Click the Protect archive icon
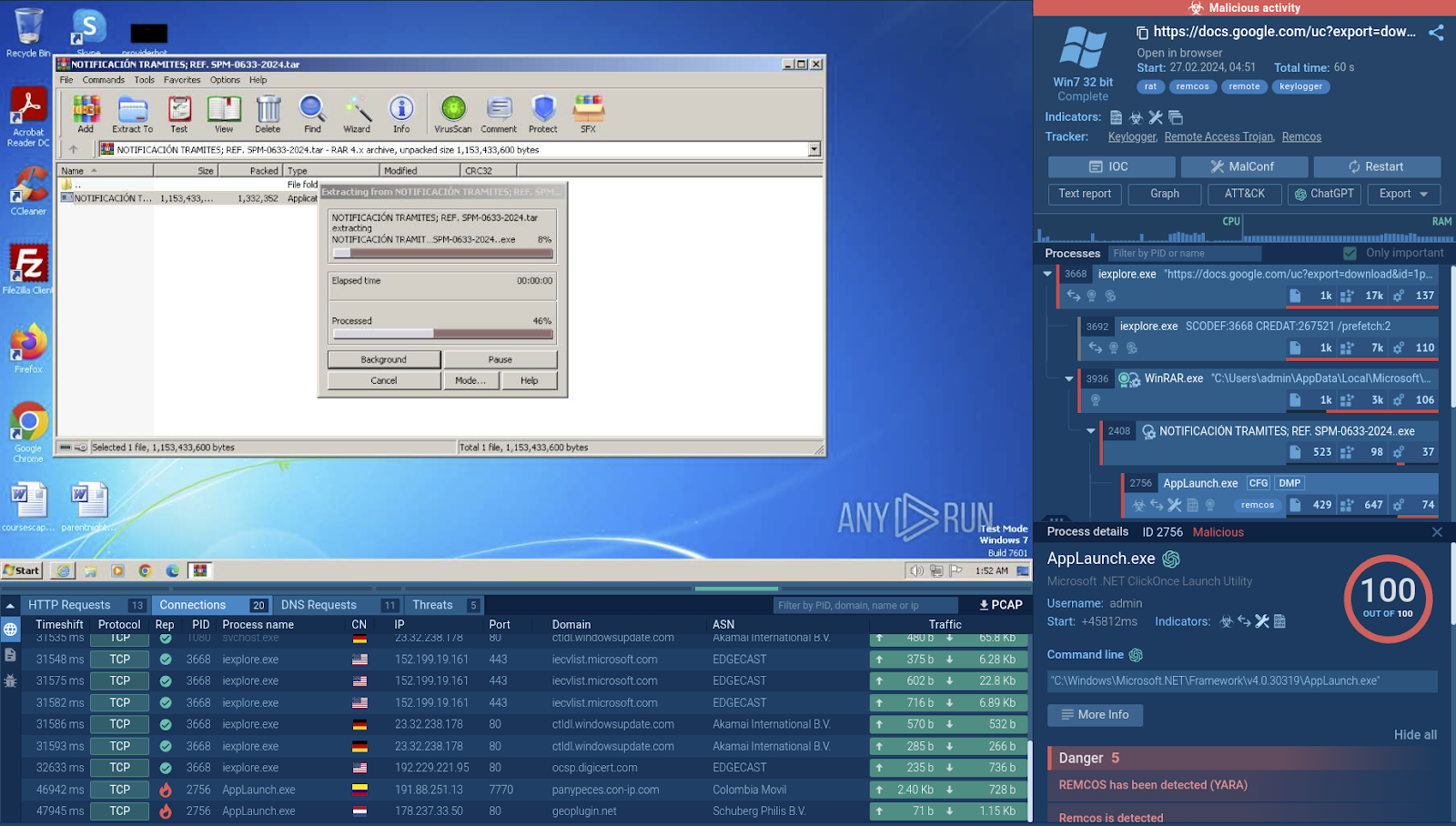This screenshot has width=1456, height=826. pos(543,111)
